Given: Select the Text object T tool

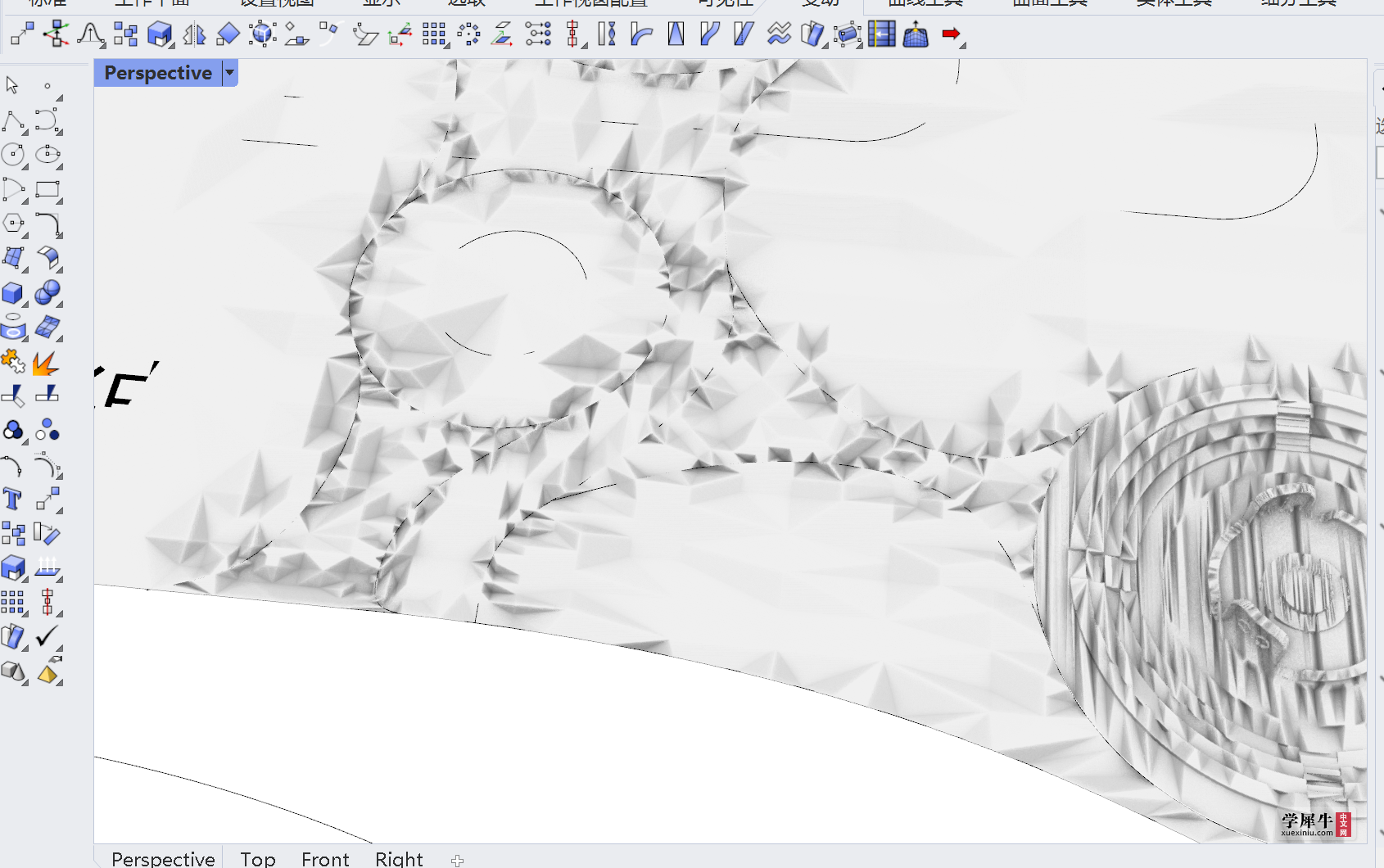Looking at the screenshot, I should click(x=13, y=499).
